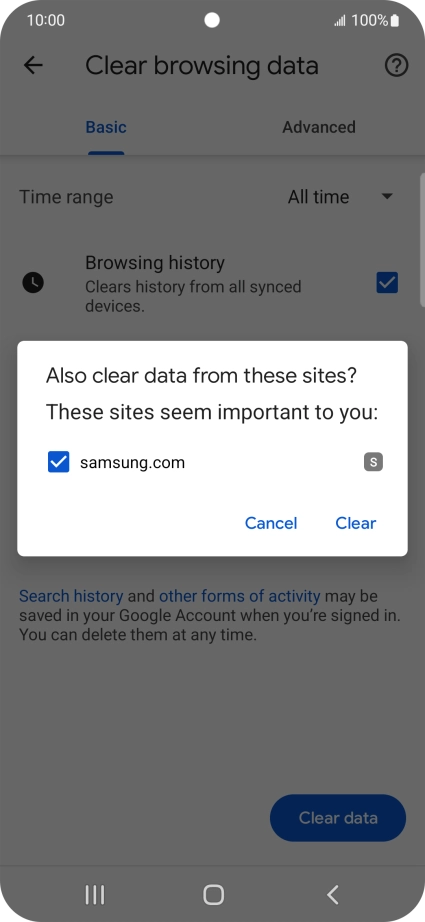This screenshot has height=922, width=425.
Task: Tap the battery status icon
Action: [394, 21]
